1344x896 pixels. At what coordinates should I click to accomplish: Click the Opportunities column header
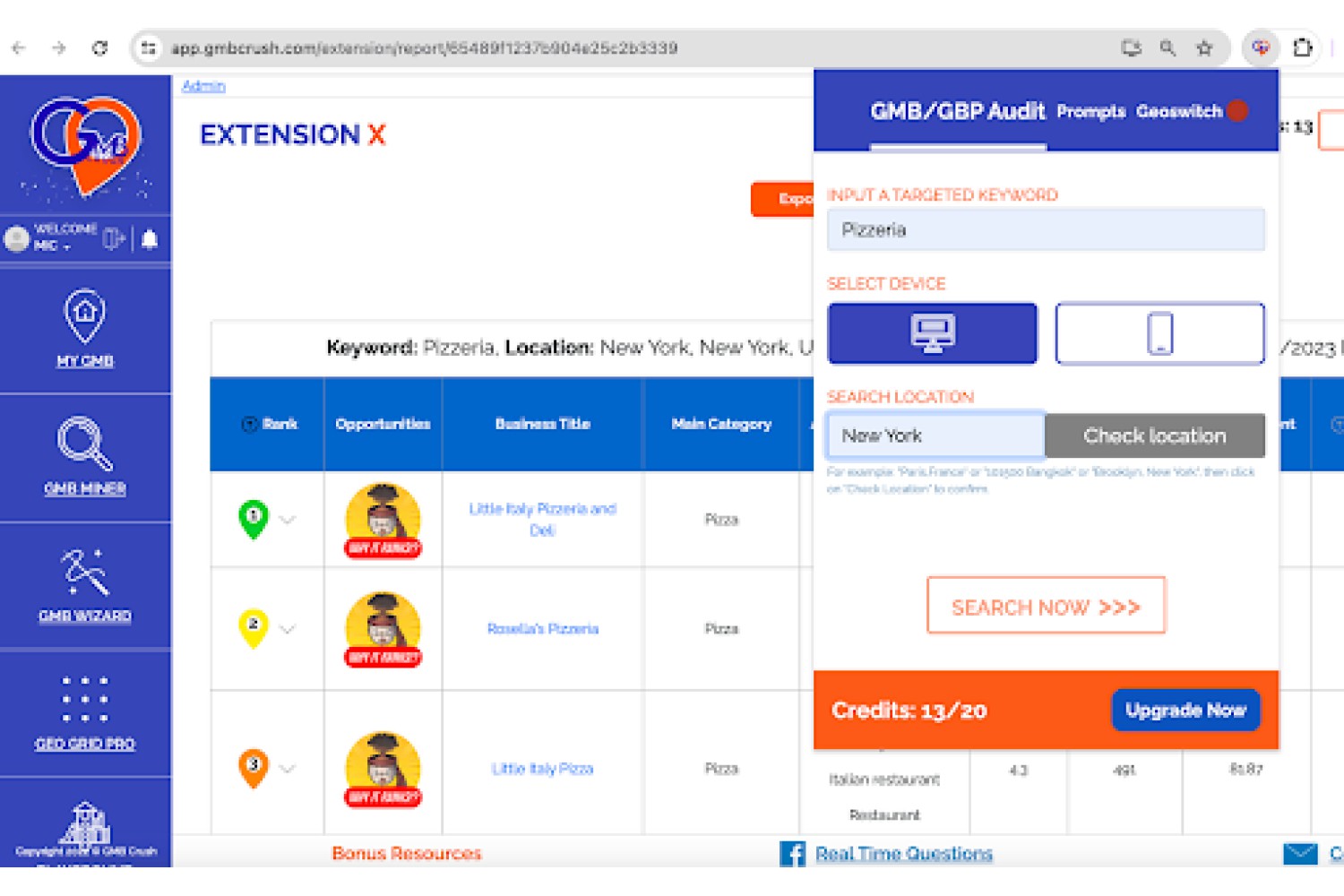[x=383, y=424]
